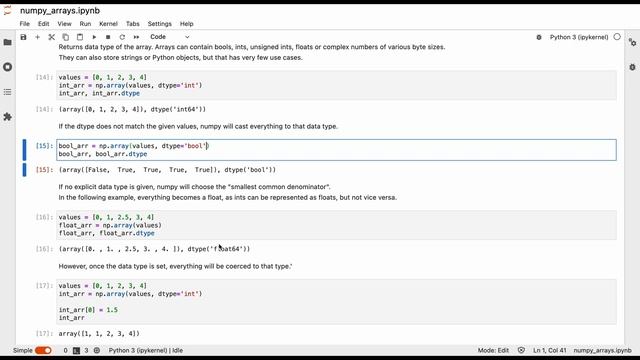
Task: Click terminal count icon in status bar
Action: click(76, 350)
